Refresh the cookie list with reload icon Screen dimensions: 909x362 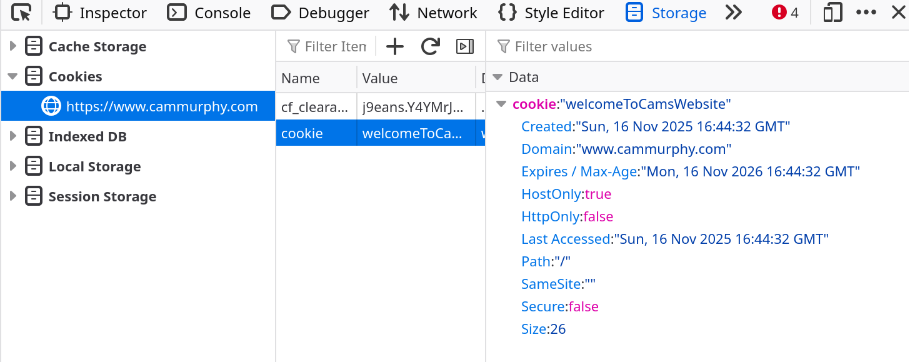pyautogui.click(x=430, y=46)
